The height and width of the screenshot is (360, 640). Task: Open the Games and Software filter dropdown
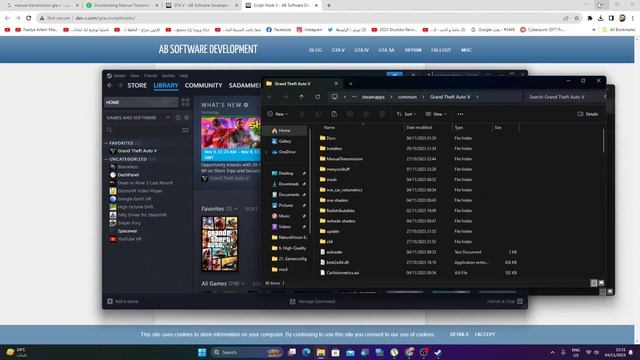pos(168,118)
